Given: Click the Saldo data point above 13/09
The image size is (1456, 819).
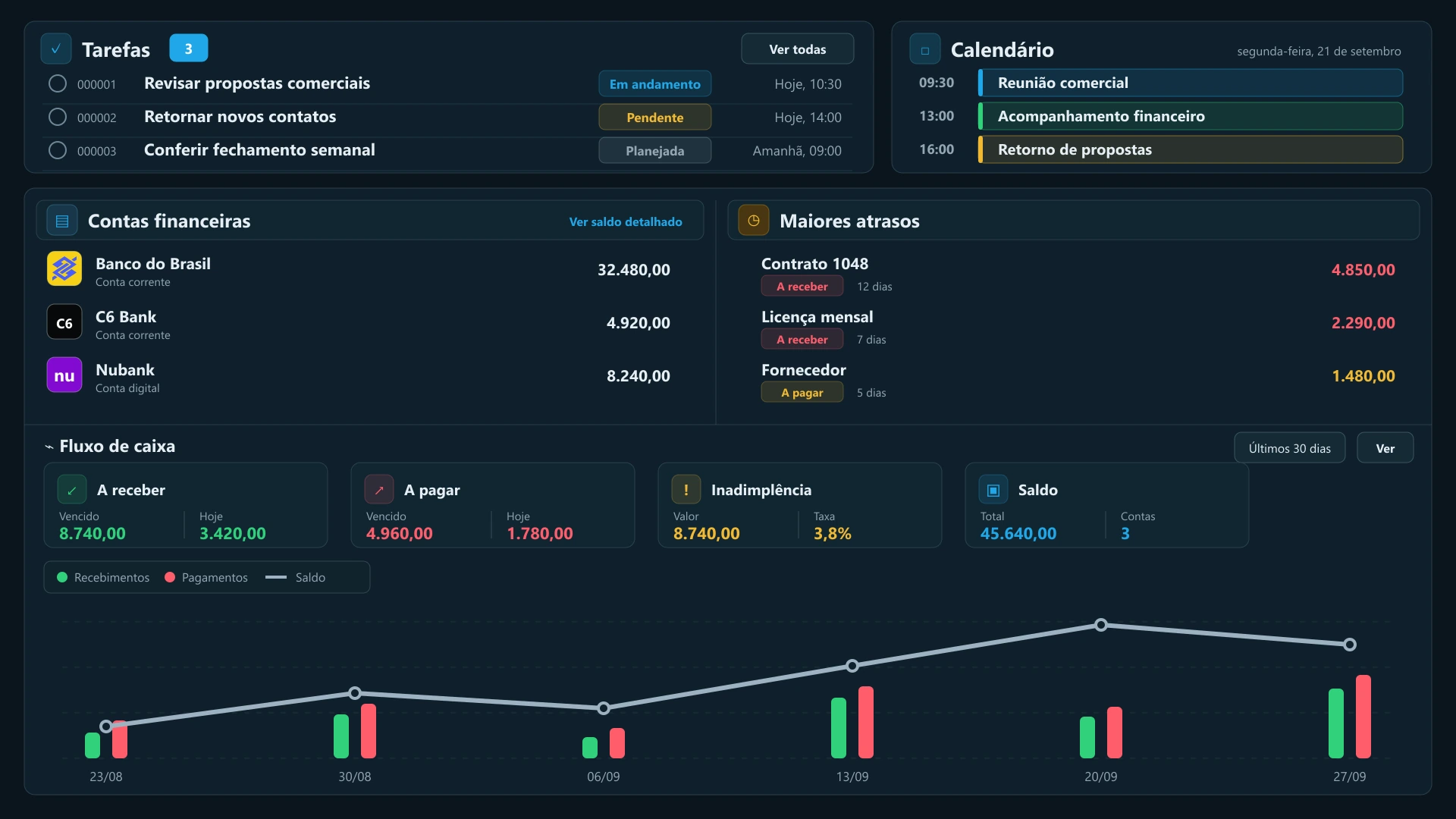Looking at the screenshot, I should [852, 666].
